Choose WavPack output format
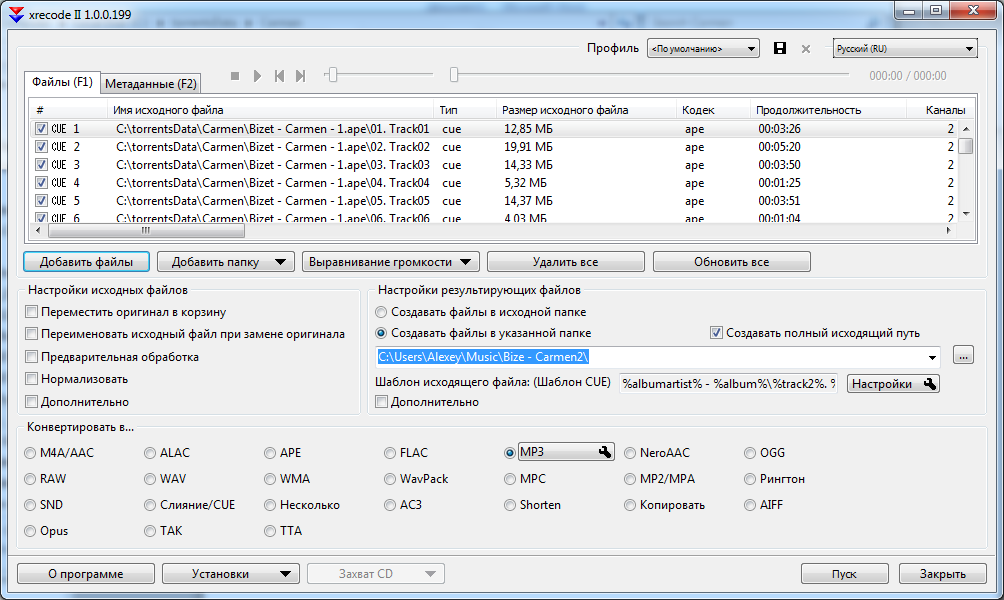The image size is (1004, 600). (390, 479)
